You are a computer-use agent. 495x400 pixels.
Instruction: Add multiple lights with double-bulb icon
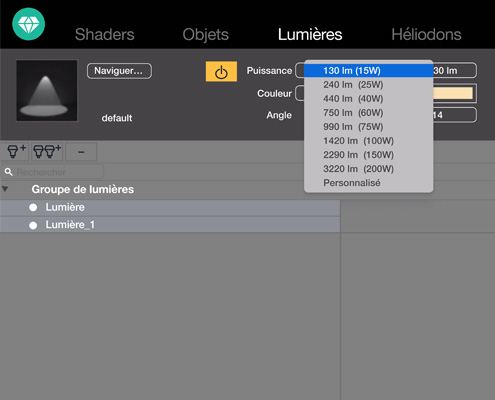click(47, 152)
